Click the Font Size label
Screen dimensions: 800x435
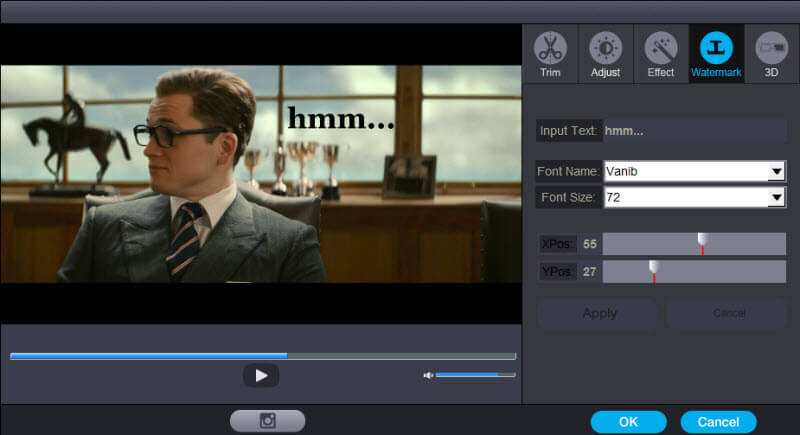click(x=569, y=197)
